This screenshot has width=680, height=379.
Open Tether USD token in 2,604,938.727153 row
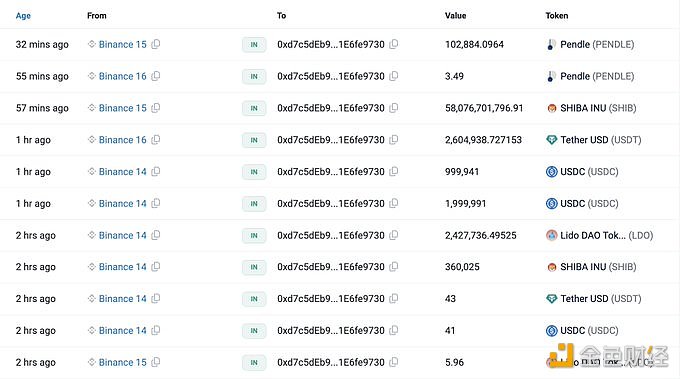point(601,140)
